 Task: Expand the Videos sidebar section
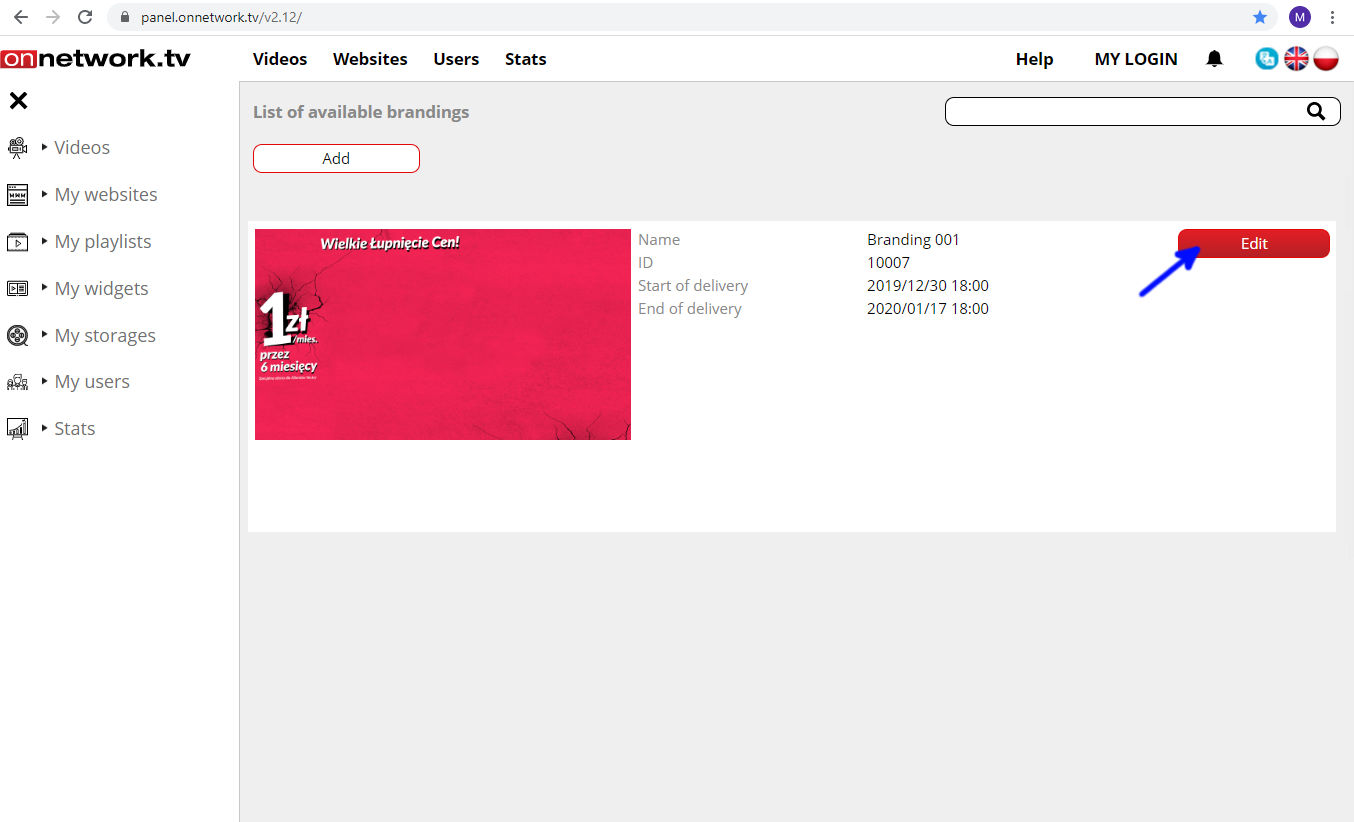(81, 148)
